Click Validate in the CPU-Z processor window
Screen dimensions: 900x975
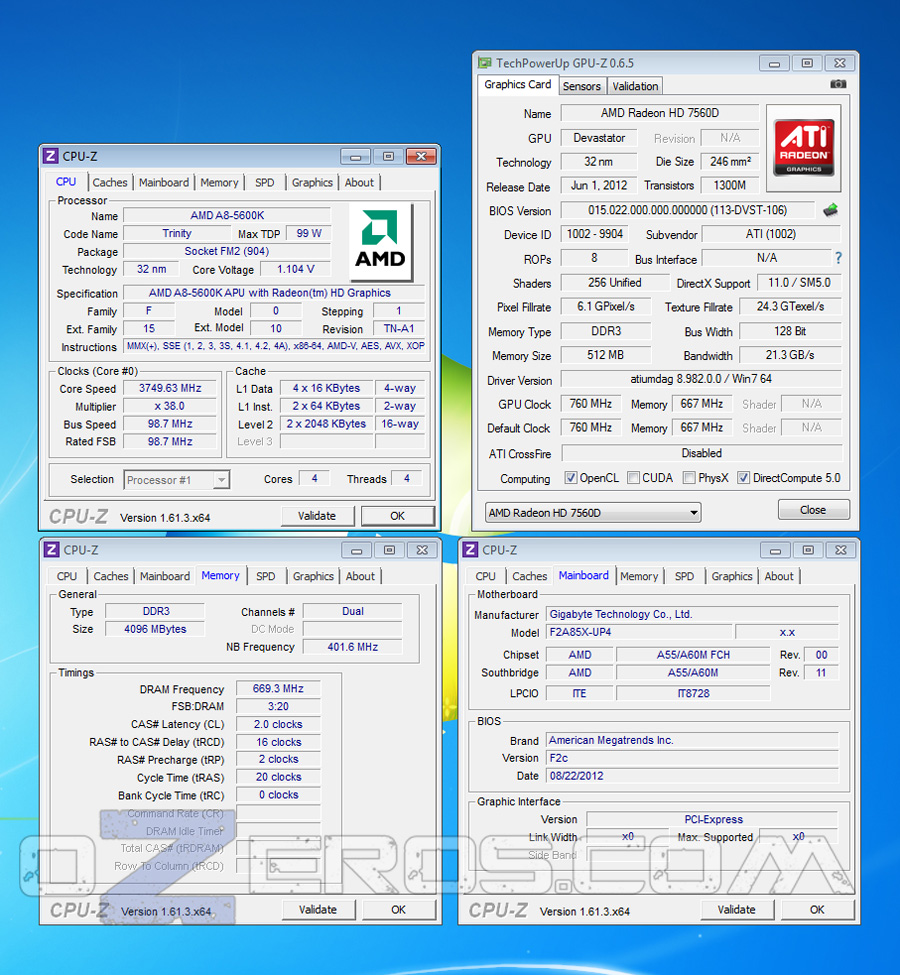pyautogui.click(x=317, y=516)
